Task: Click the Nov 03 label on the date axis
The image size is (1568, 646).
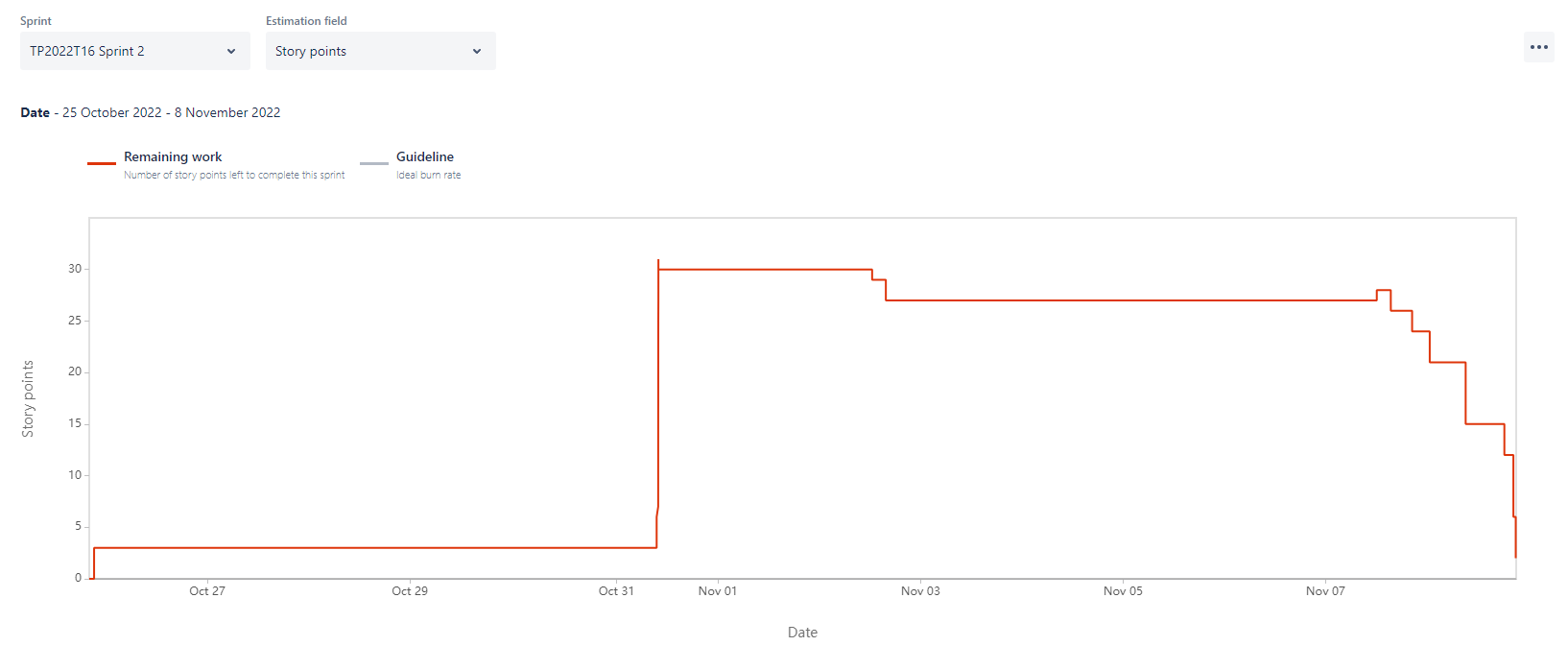Action: 920,591
